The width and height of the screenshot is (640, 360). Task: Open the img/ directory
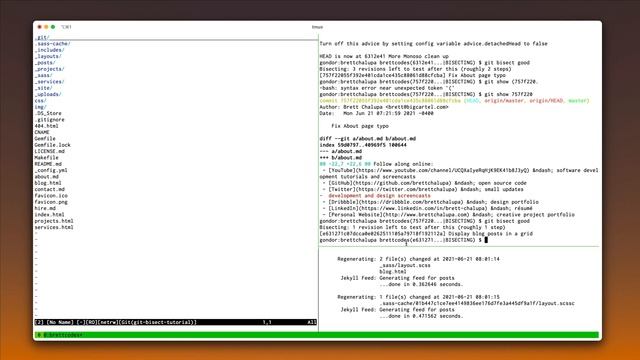point(40,107)
